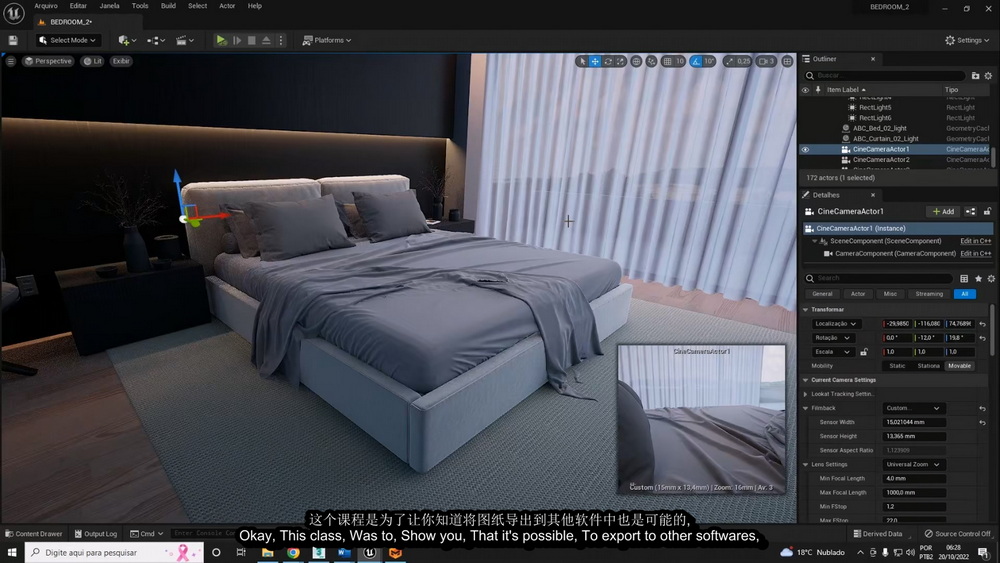Open the quick add content cube menu
1000x563 pixels.
(127, 40)
